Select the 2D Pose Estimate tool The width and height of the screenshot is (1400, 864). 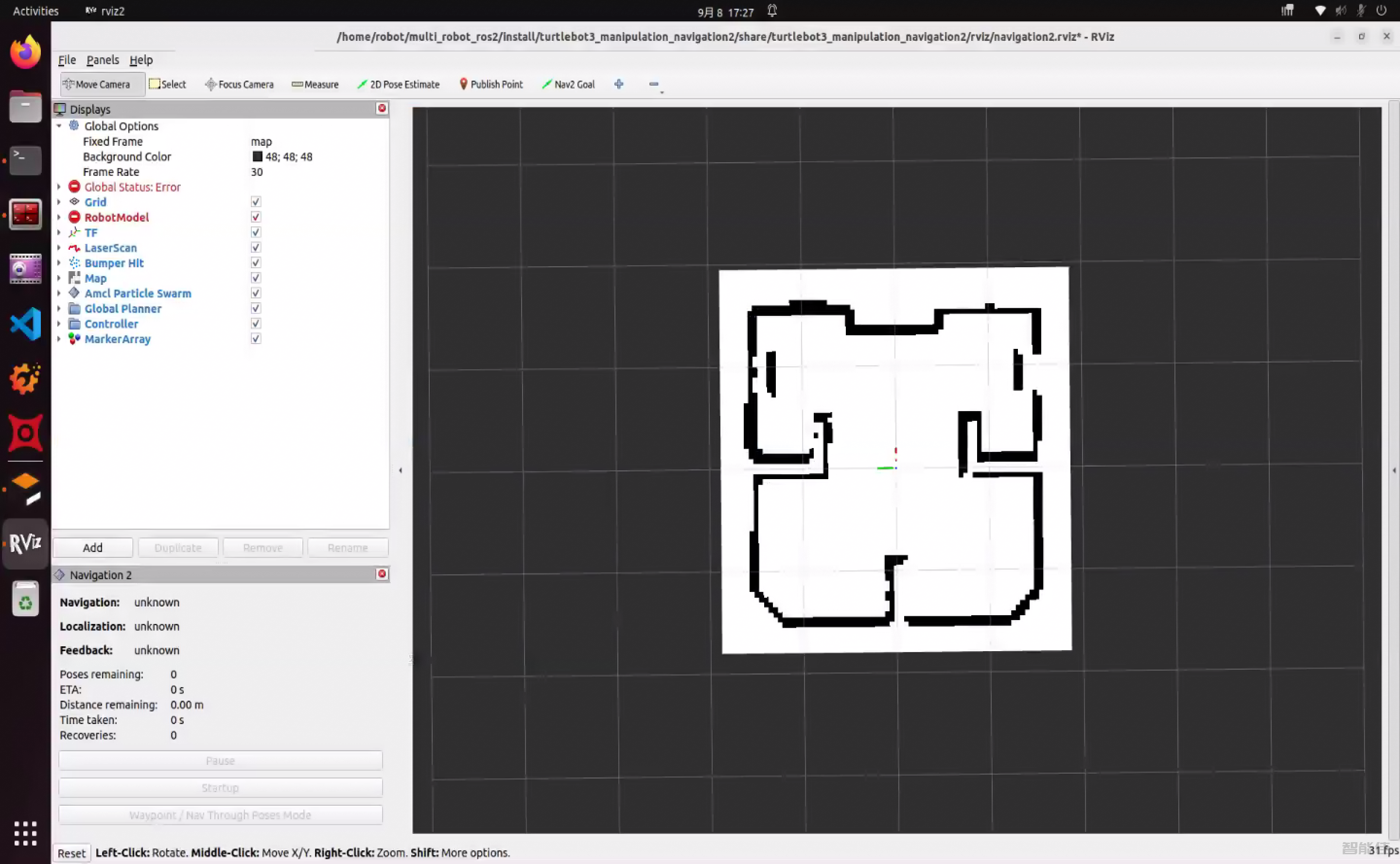[399, 85]
